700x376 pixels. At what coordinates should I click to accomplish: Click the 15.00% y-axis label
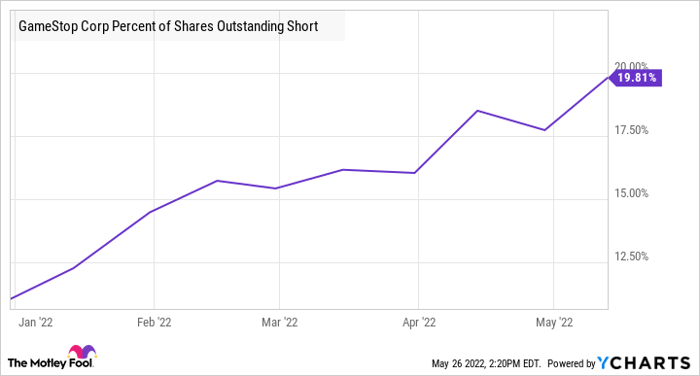[x=631, y=193]
